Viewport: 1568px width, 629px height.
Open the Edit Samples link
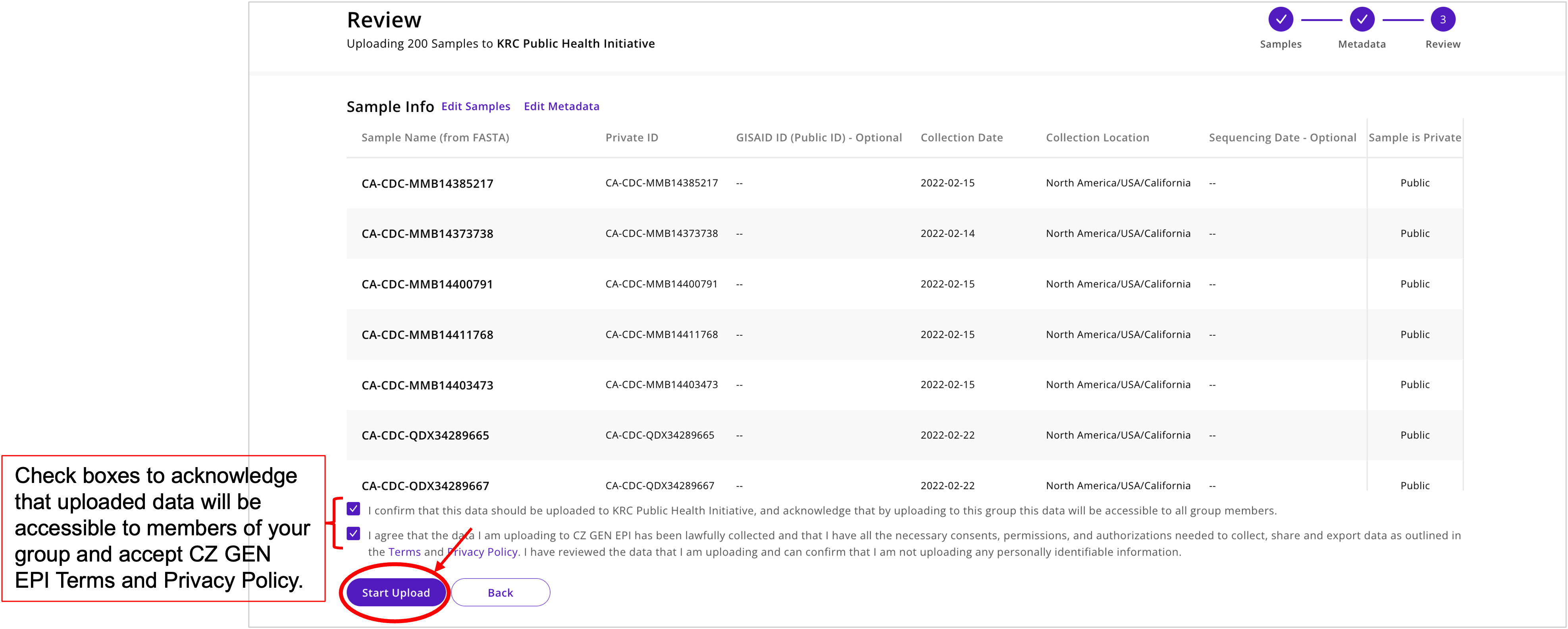[x=476, y=106]
